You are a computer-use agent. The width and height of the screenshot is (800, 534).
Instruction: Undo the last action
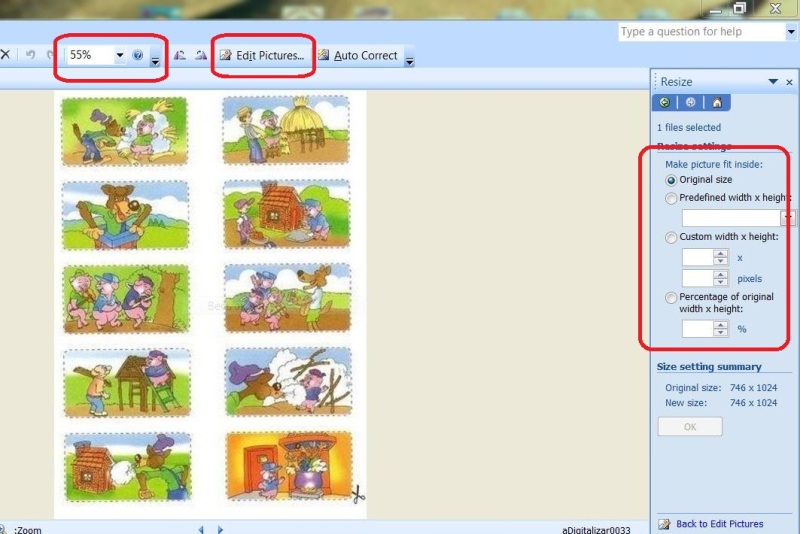(x=31, y=54)
